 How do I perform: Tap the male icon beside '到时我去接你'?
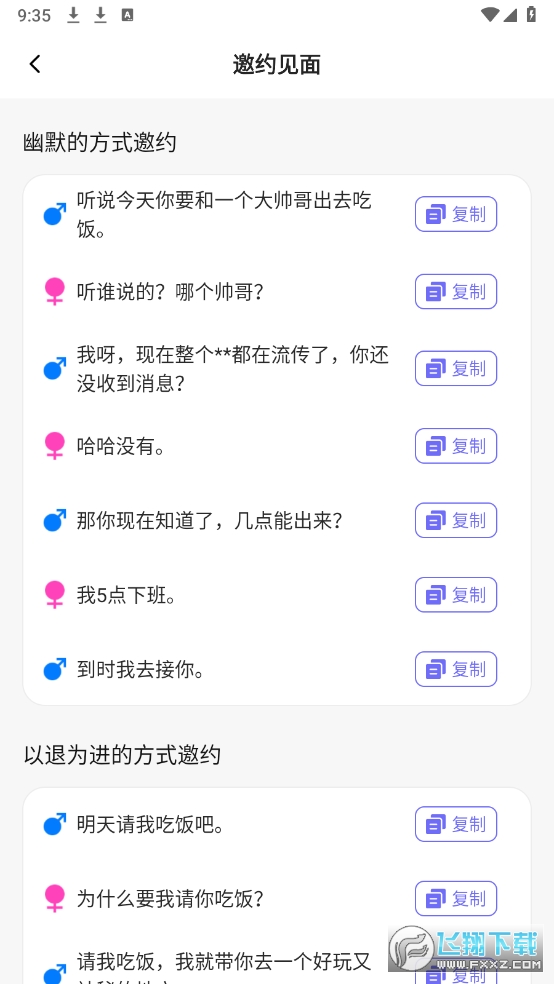click(55, 669)
